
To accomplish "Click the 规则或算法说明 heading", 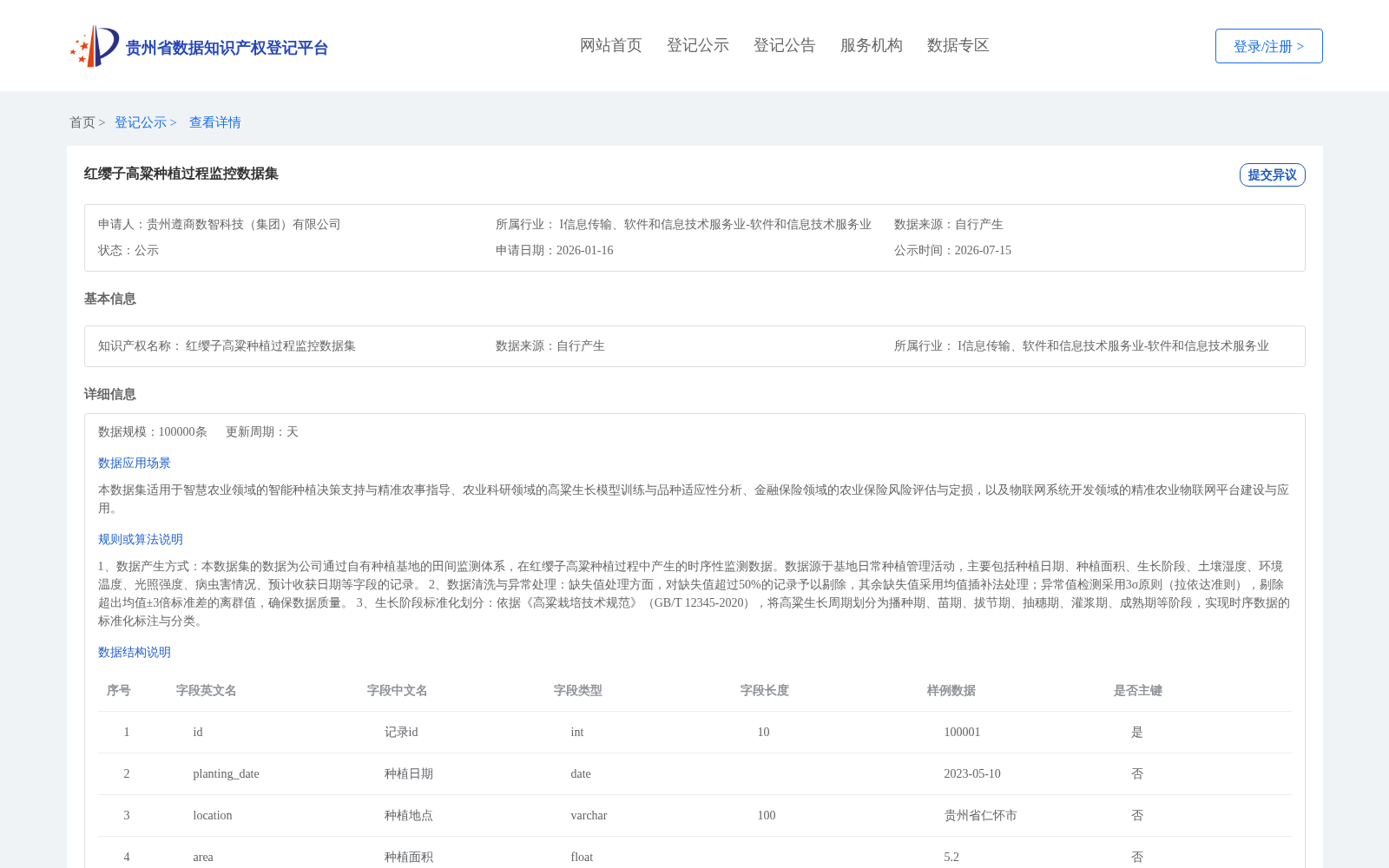I will (141, 539).
